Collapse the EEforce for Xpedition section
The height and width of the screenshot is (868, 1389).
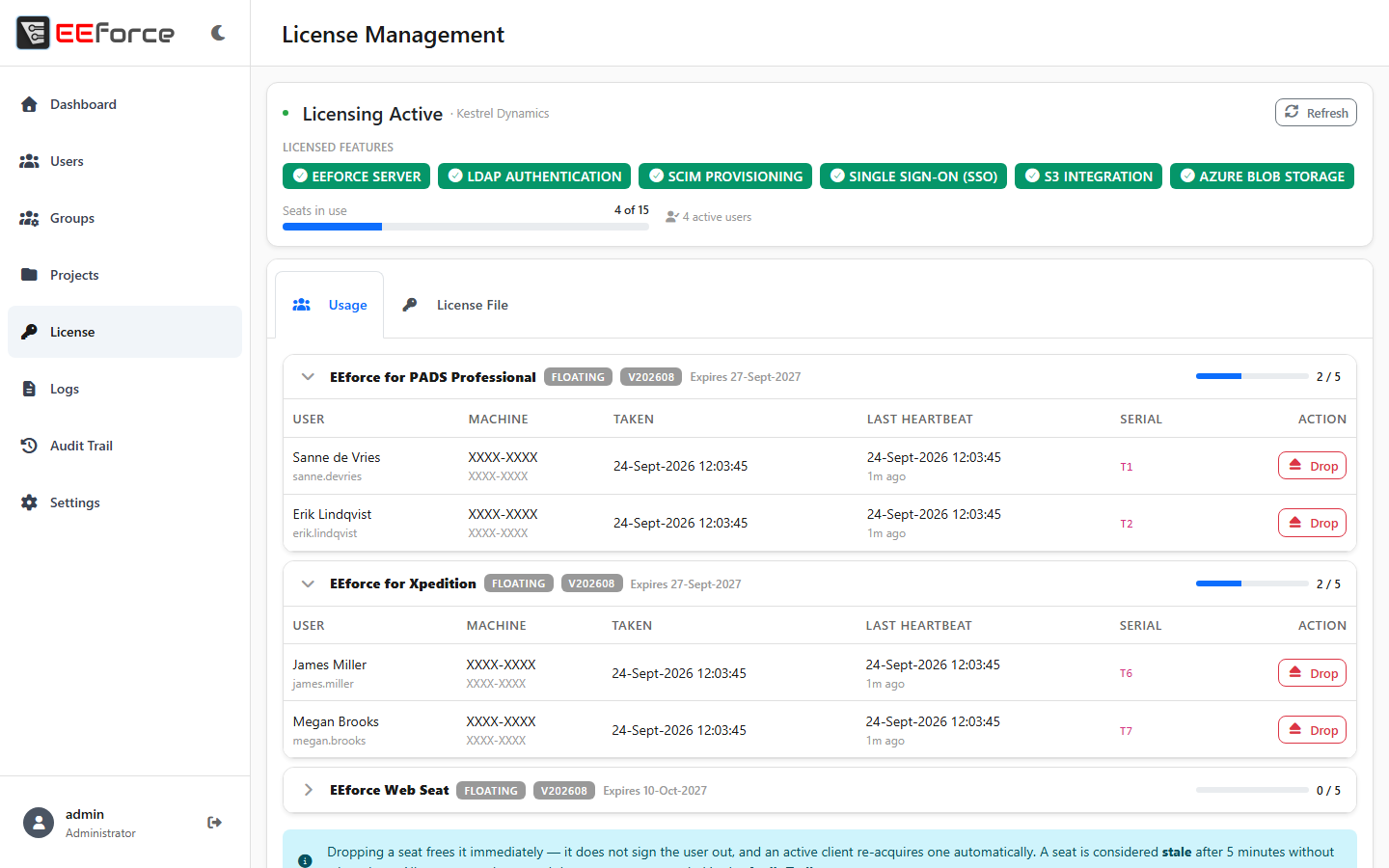click(308, 583)
